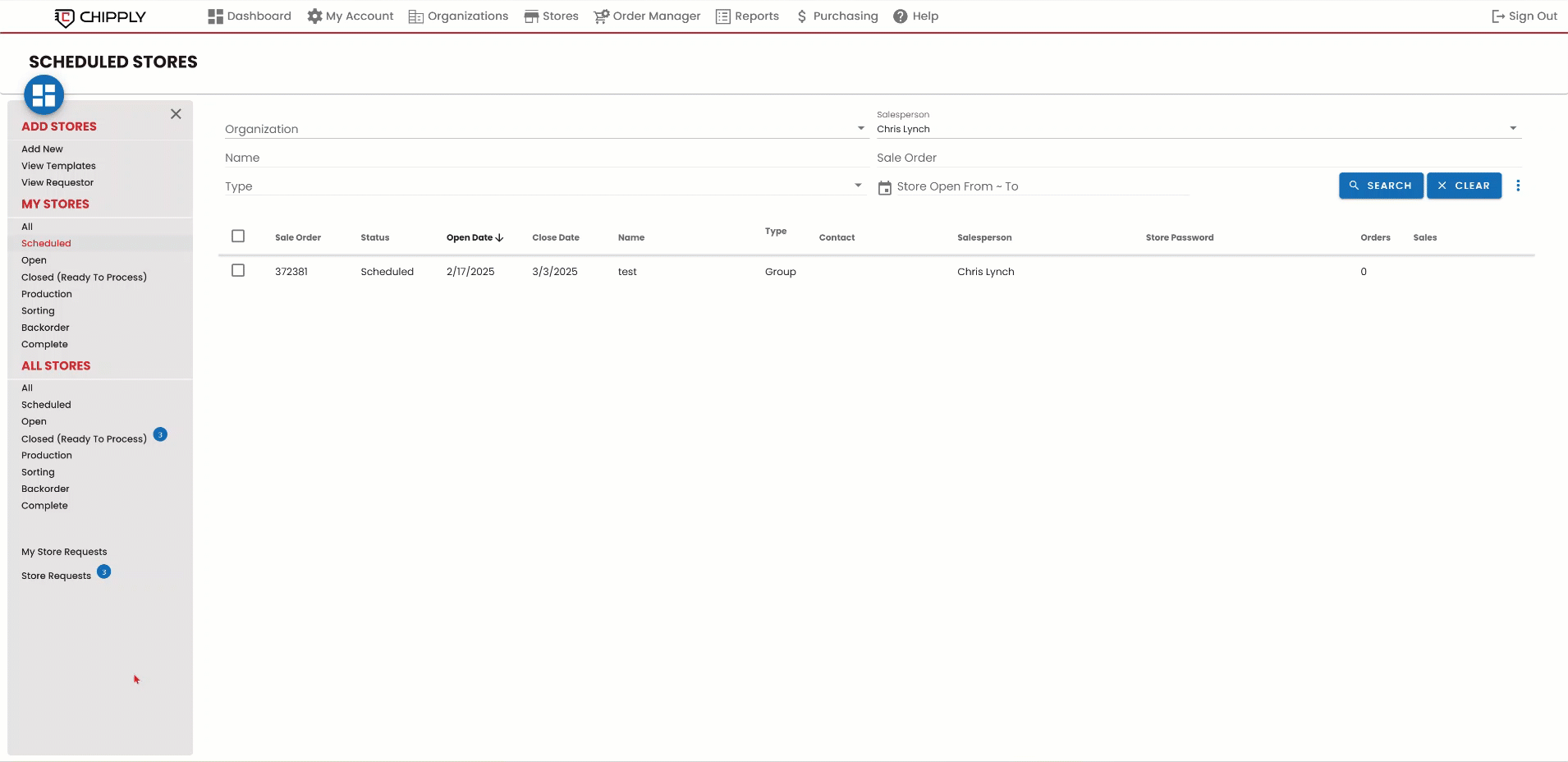Close the sidebar panel with X
This screenshot has height=762, width=1568.
[x=176, y=114]
